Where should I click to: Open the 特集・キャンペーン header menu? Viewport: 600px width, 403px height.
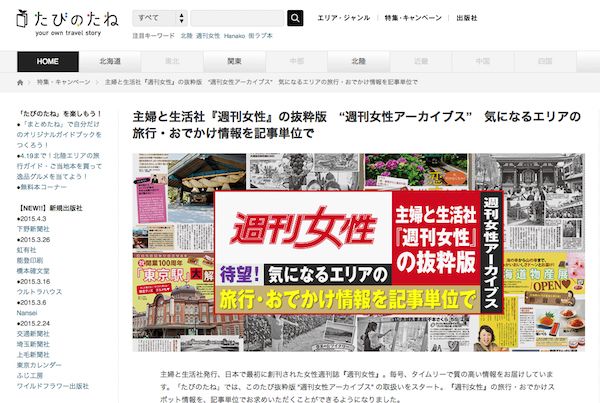tap(413, 18)
